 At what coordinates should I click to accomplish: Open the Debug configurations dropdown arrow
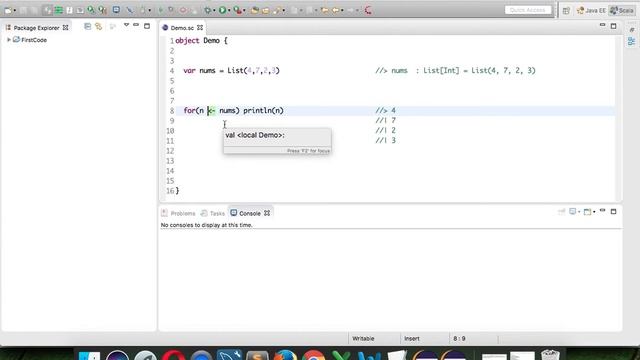coord(214,10)
